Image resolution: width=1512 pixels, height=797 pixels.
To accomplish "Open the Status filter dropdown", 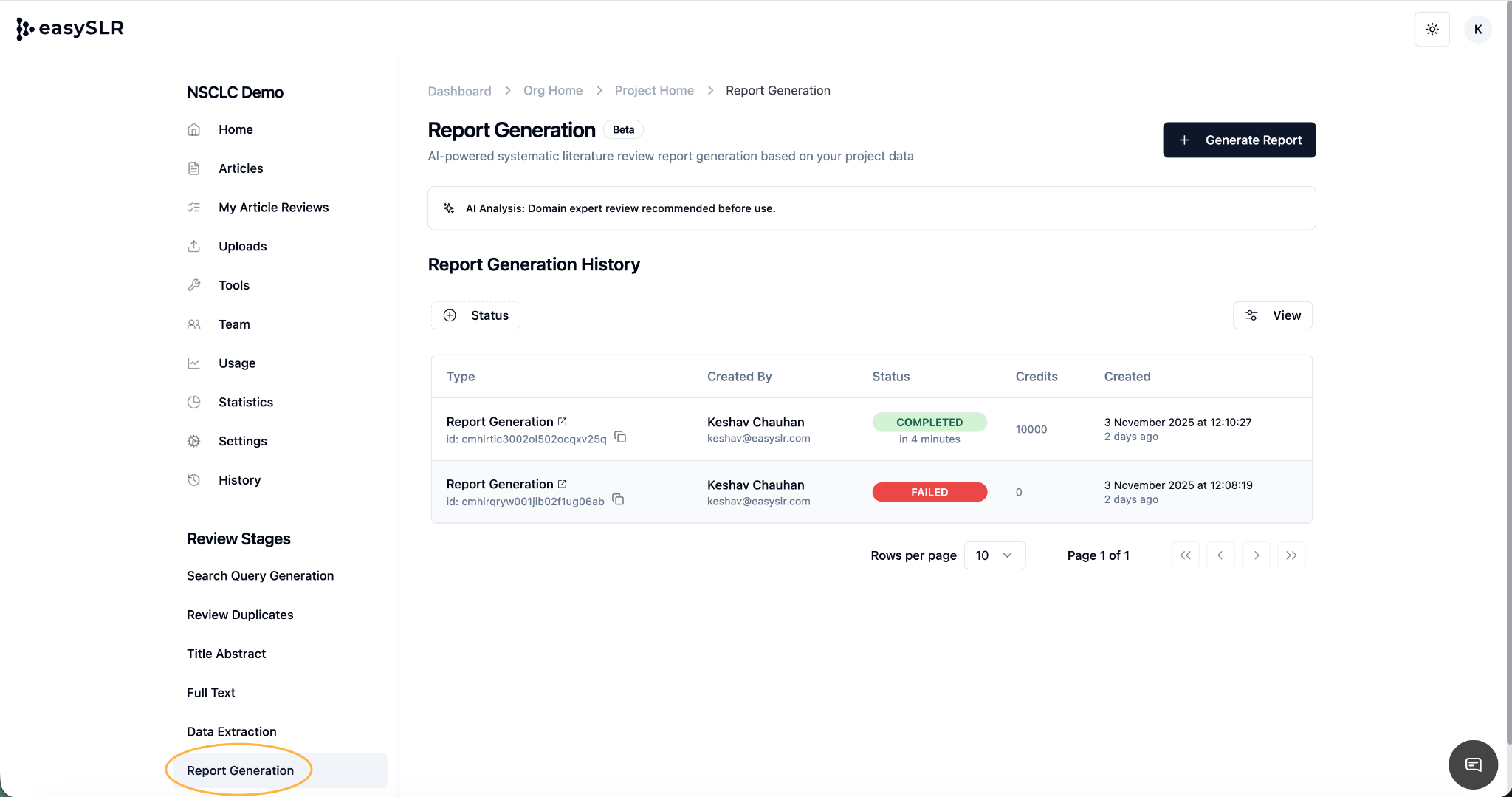I will point(476,315).
